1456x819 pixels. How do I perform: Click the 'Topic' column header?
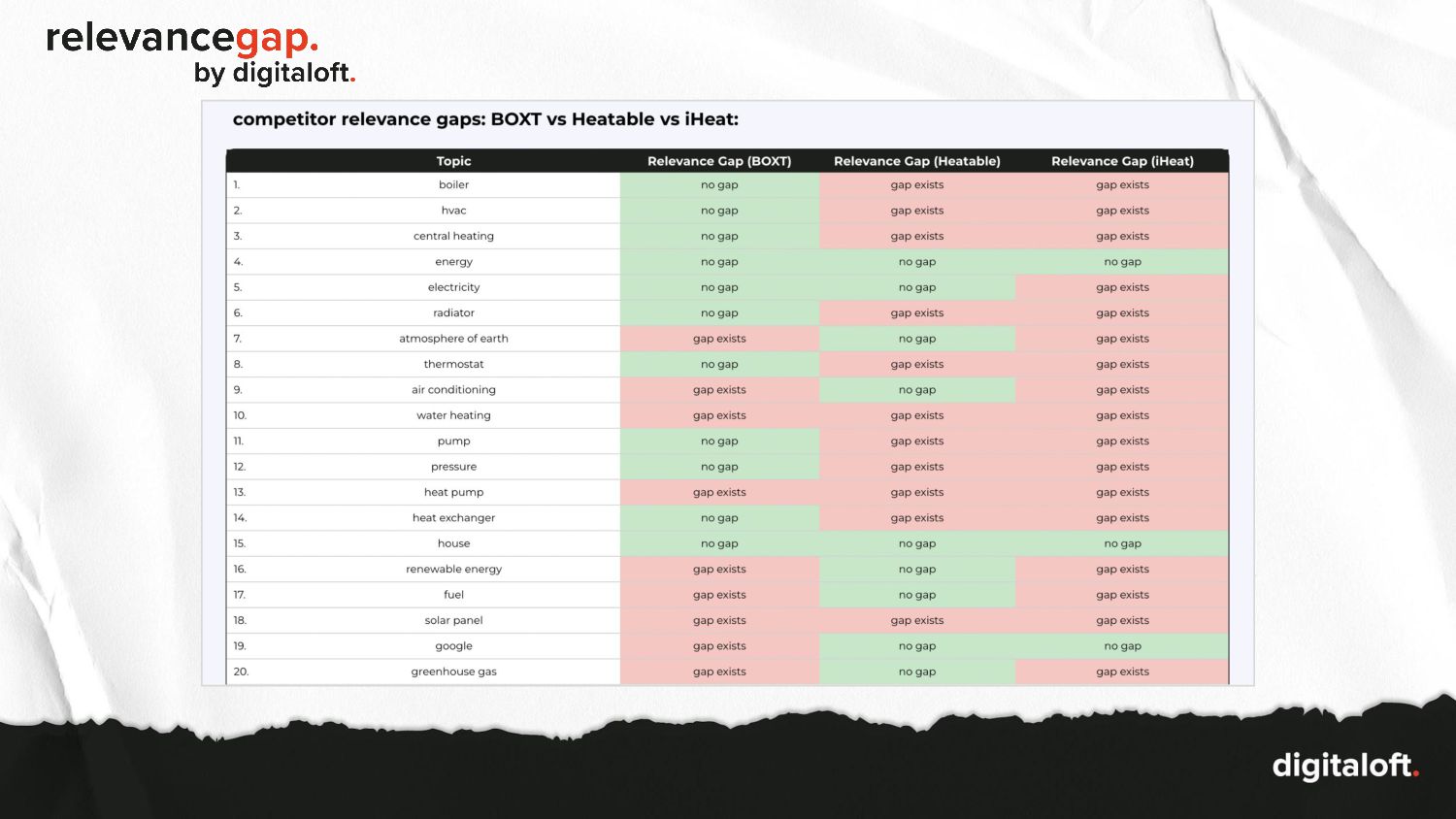point(453,161)
